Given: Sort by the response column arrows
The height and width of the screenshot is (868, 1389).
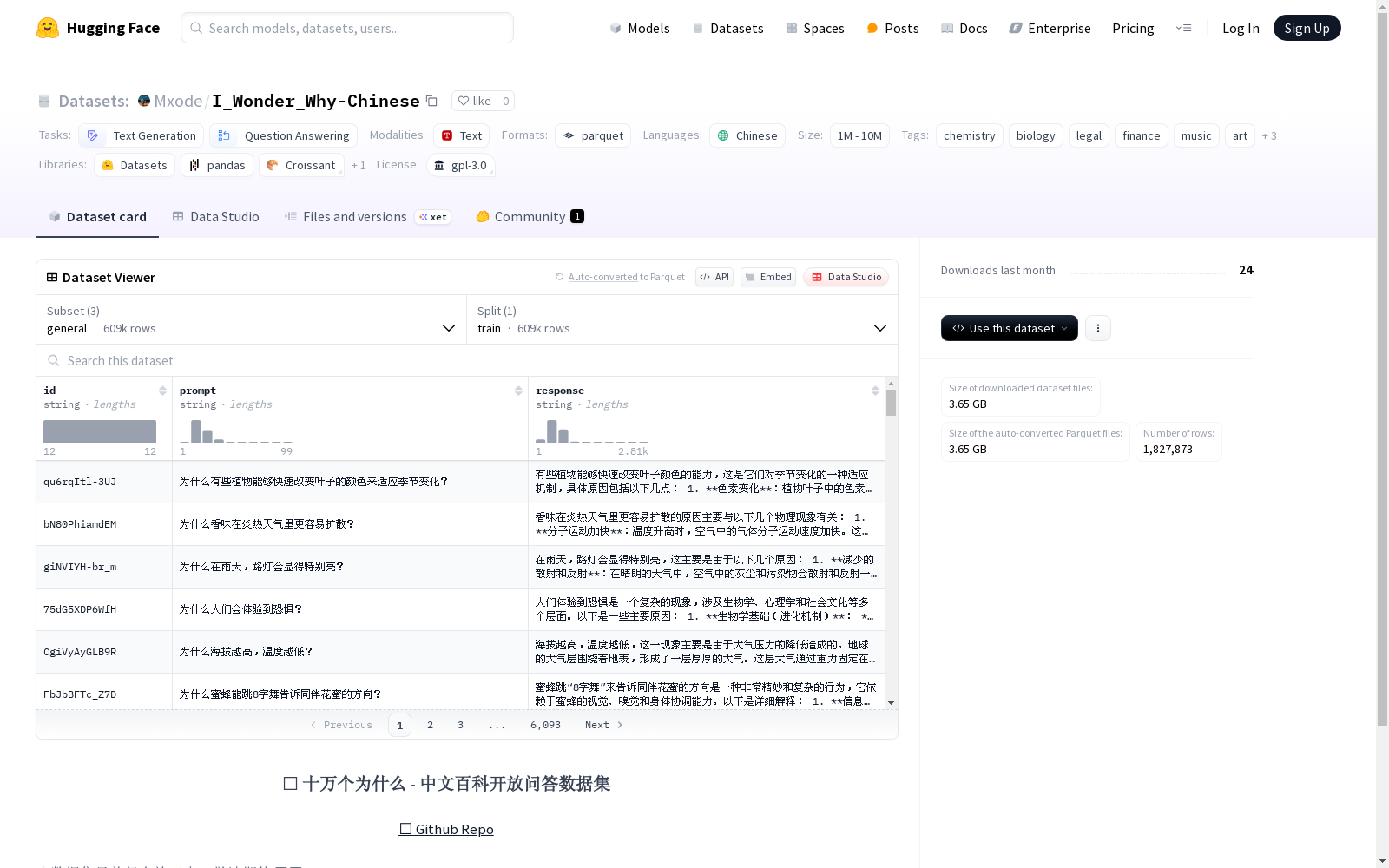Looking at the screenshot, I should (x=875, y=391).
